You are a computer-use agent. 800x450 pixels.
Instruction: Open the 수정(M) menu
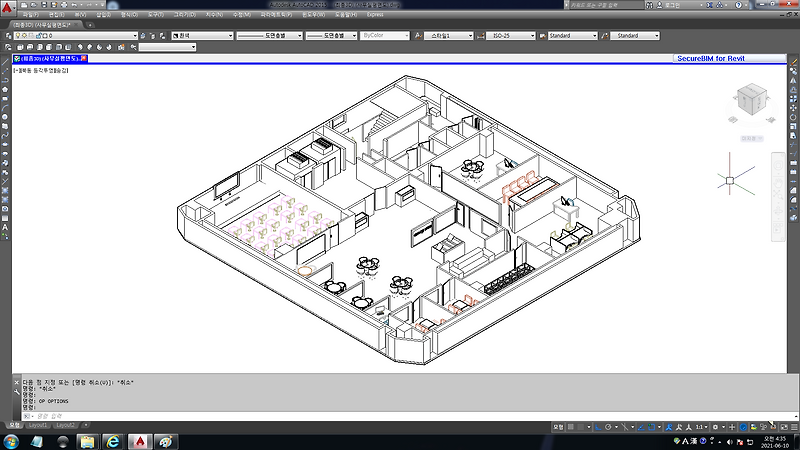click(241, 15)
